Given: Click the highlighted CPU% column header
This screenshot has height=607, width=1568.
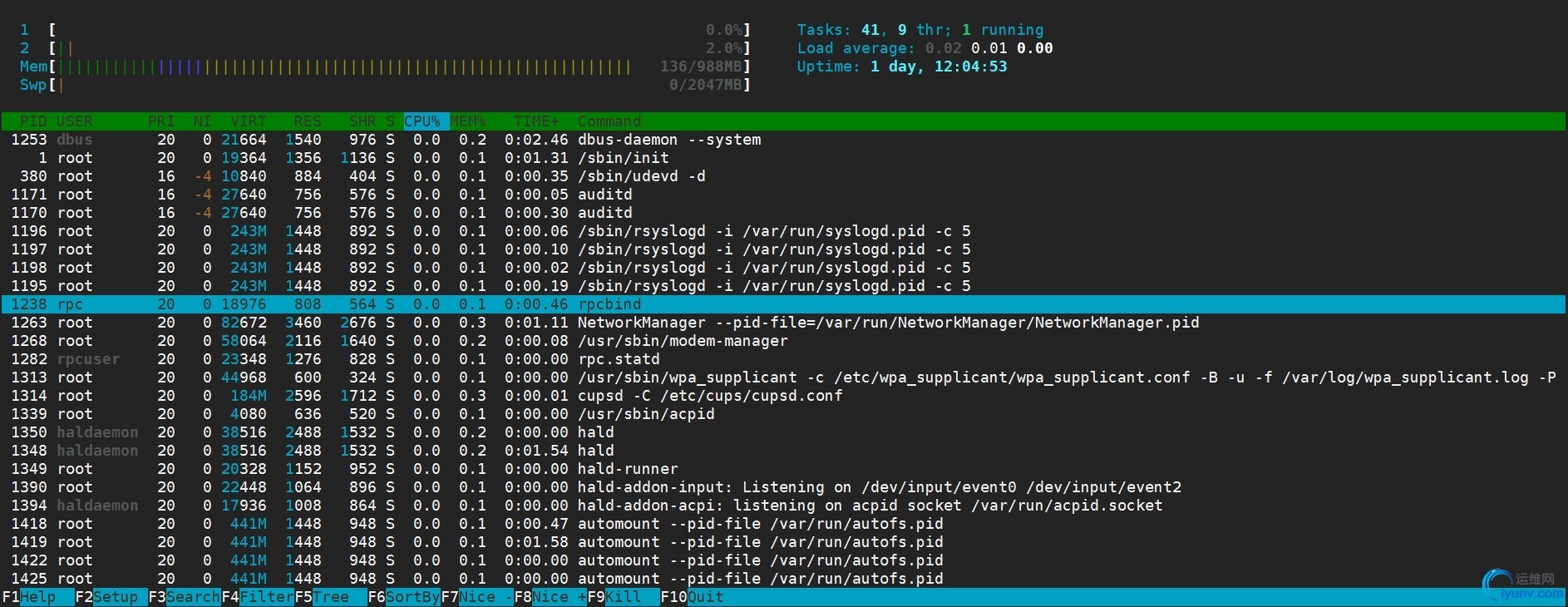Looking at the screenshot, I should (x=427, y=121).
